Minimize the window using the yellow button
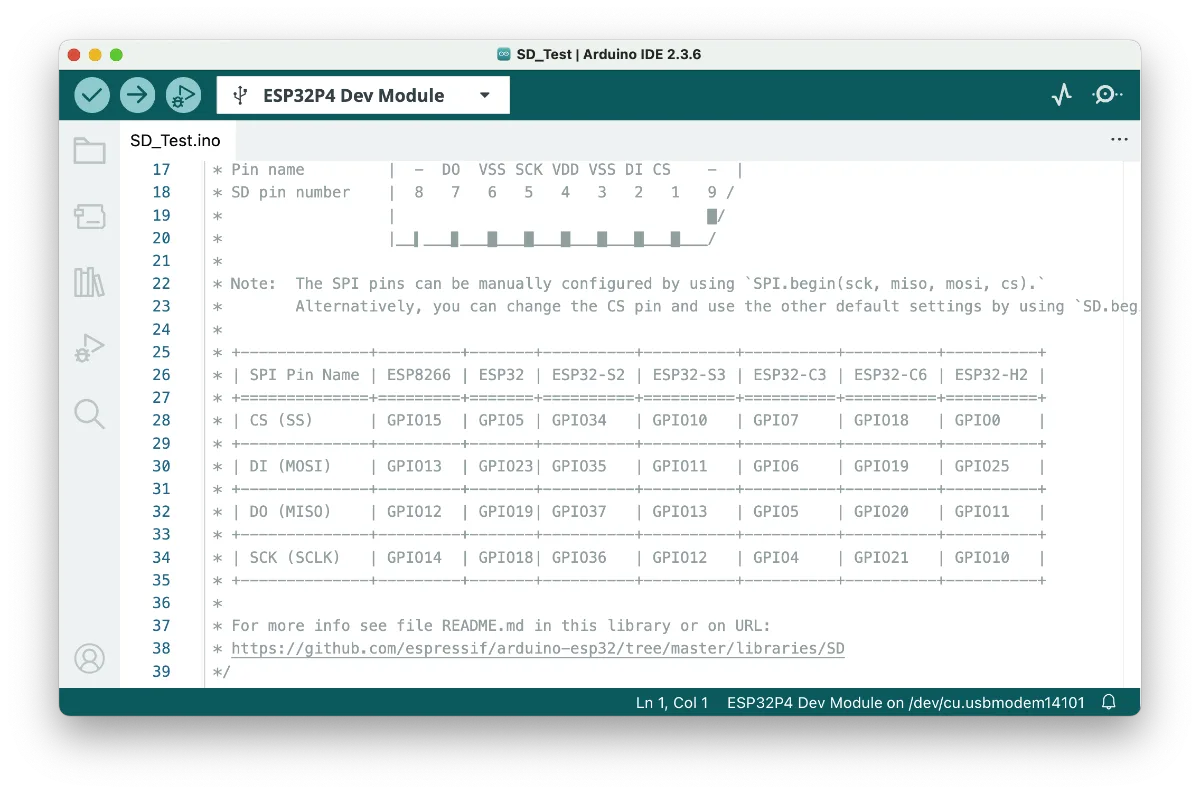This screenshot has height=794, width=1200. (x=95, y=54)
